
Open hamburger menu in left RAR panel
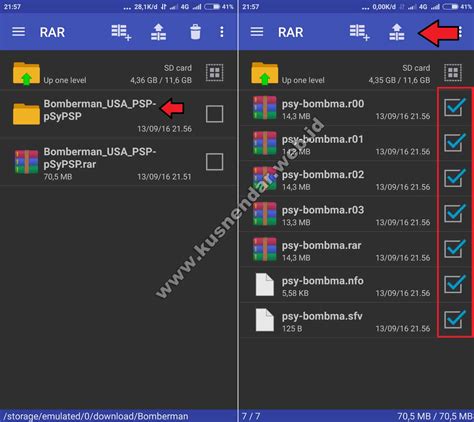[x=18, y=32]
